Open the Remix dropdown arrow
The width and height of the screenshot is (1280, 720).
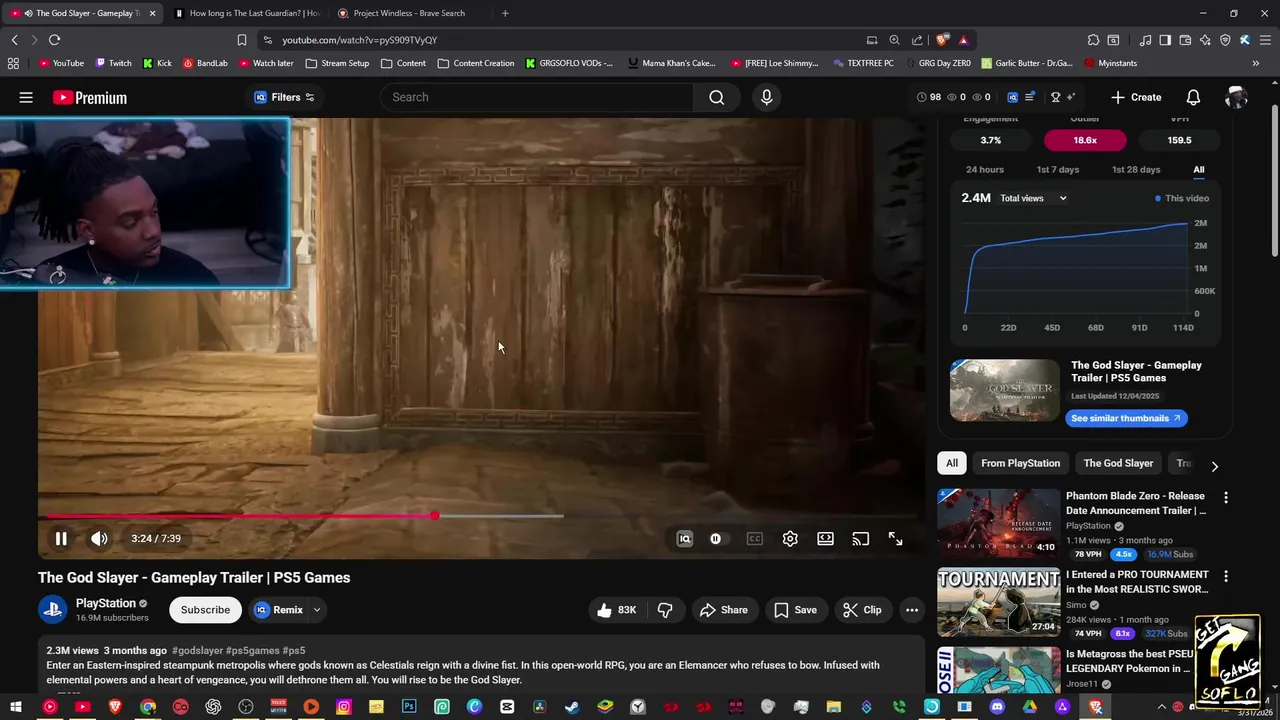pos(317,610)
